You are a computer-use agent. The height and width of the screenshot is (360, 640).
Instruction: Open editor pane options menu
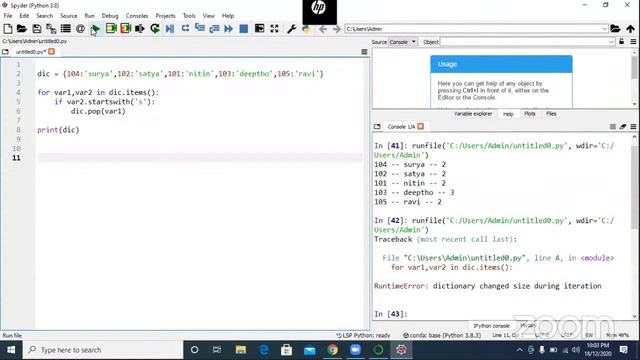click(364, 52)
